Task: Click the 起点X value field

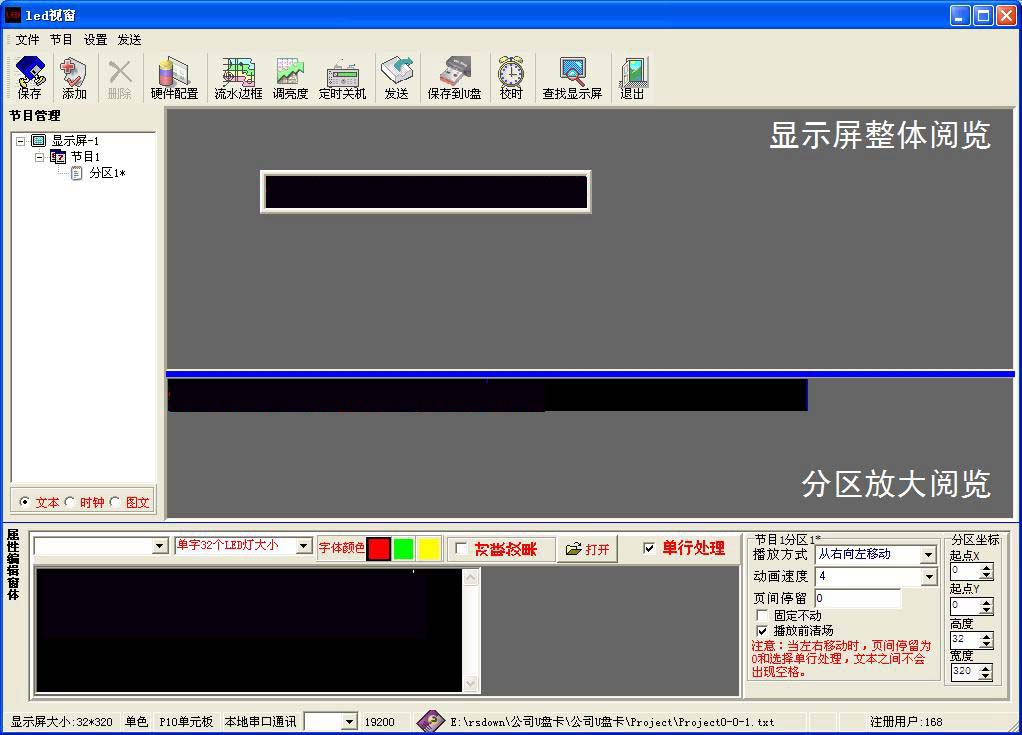Action: pos(965,571)
